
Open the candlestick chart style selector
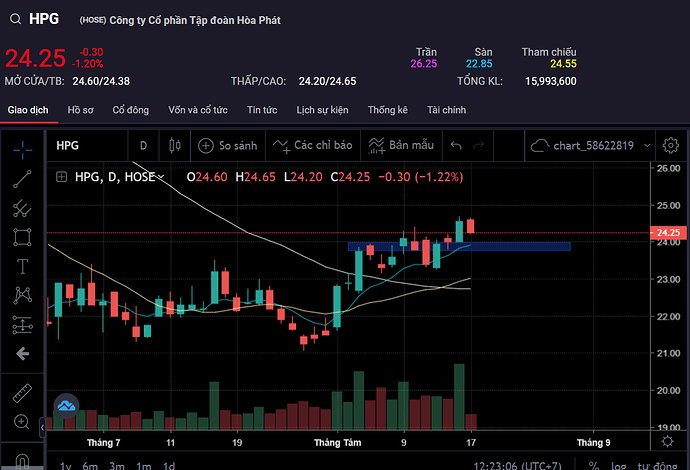pyautogui.click(x=175, y=145)
